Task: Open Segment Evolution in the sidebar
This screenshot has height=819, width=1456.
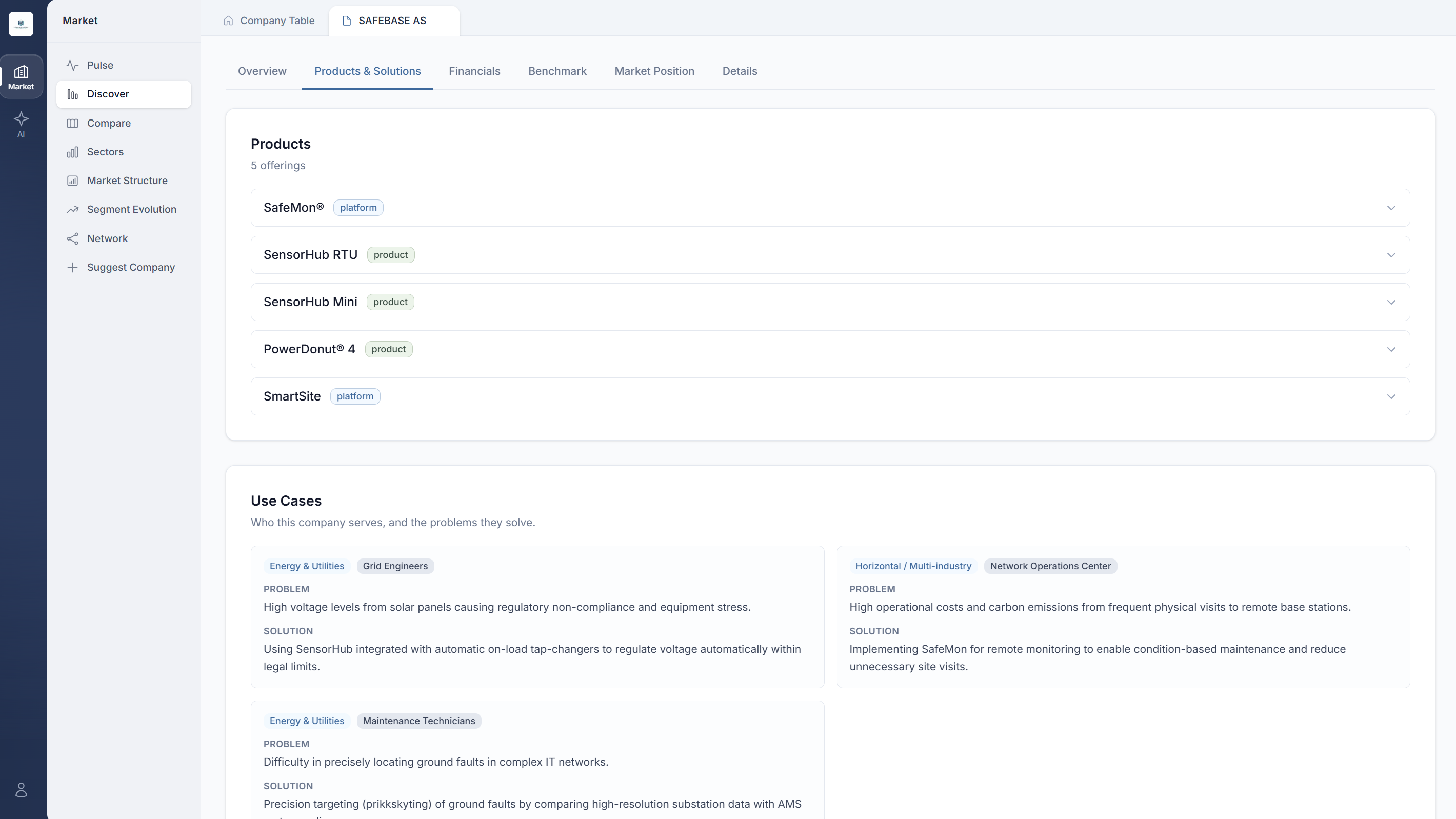Action: [124, 210]
